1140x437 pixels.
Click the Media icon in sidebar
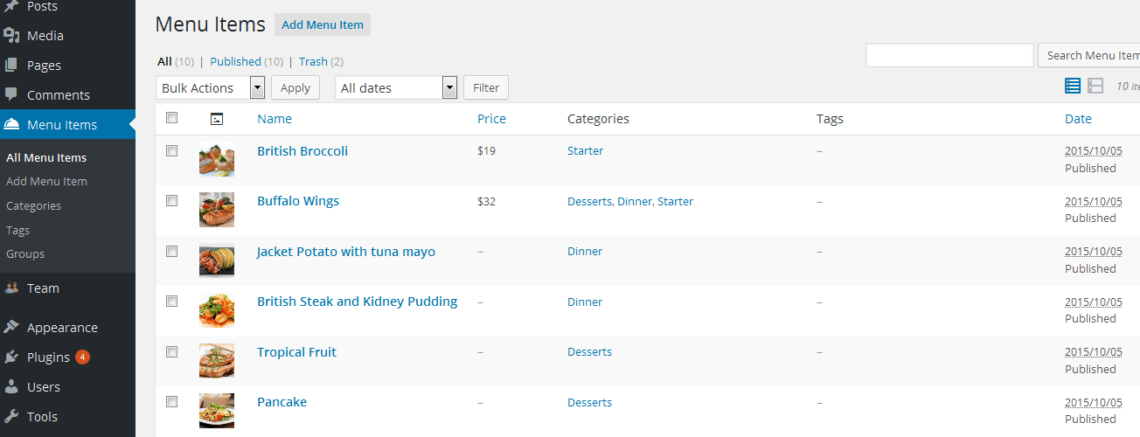coord(11,35)
